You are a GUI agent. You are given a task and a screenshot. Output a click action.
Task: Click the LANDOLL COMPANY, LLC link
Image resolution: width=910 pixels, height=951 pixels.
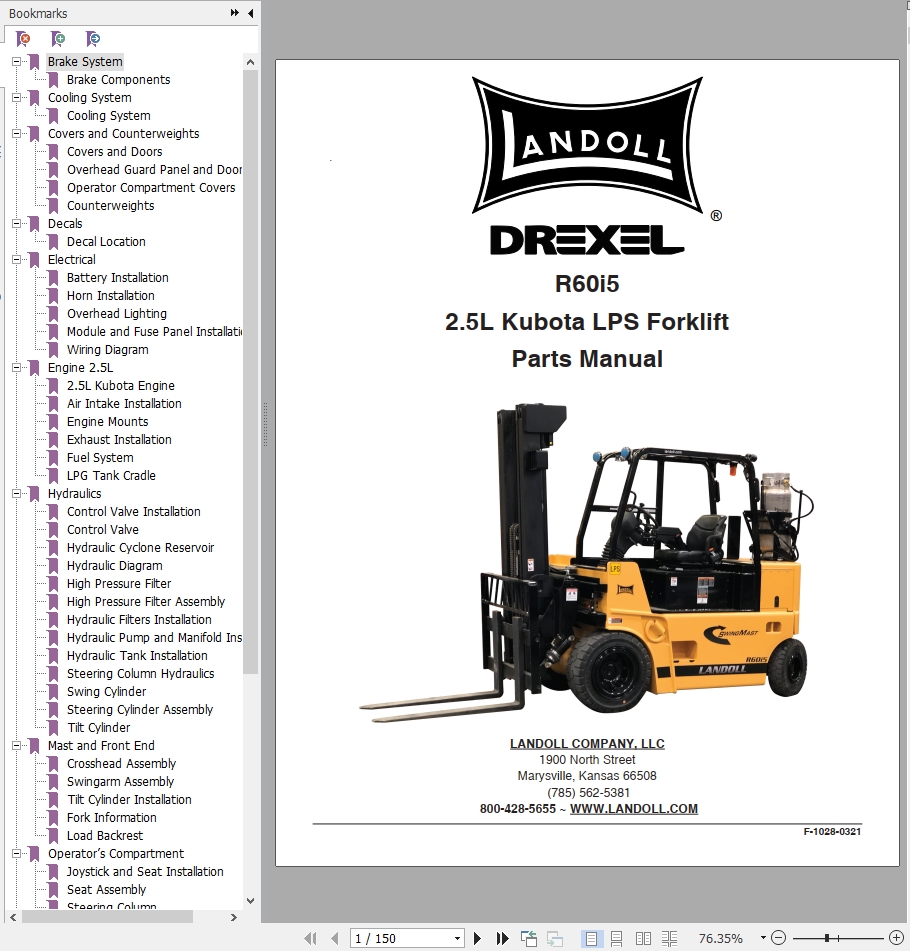pyautogui.click(x=587, y=744)
